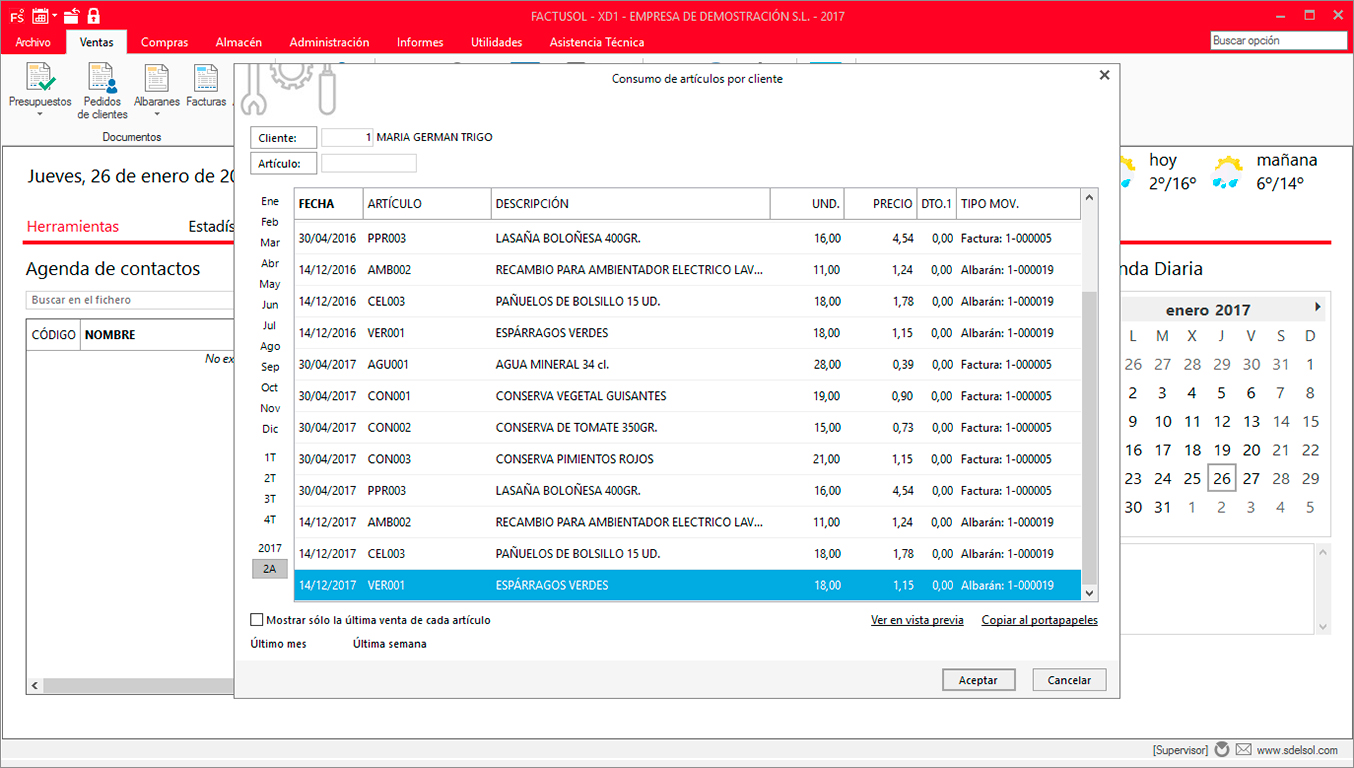Click the Cliente code input field
The image size is (1354, 768).
347,138
